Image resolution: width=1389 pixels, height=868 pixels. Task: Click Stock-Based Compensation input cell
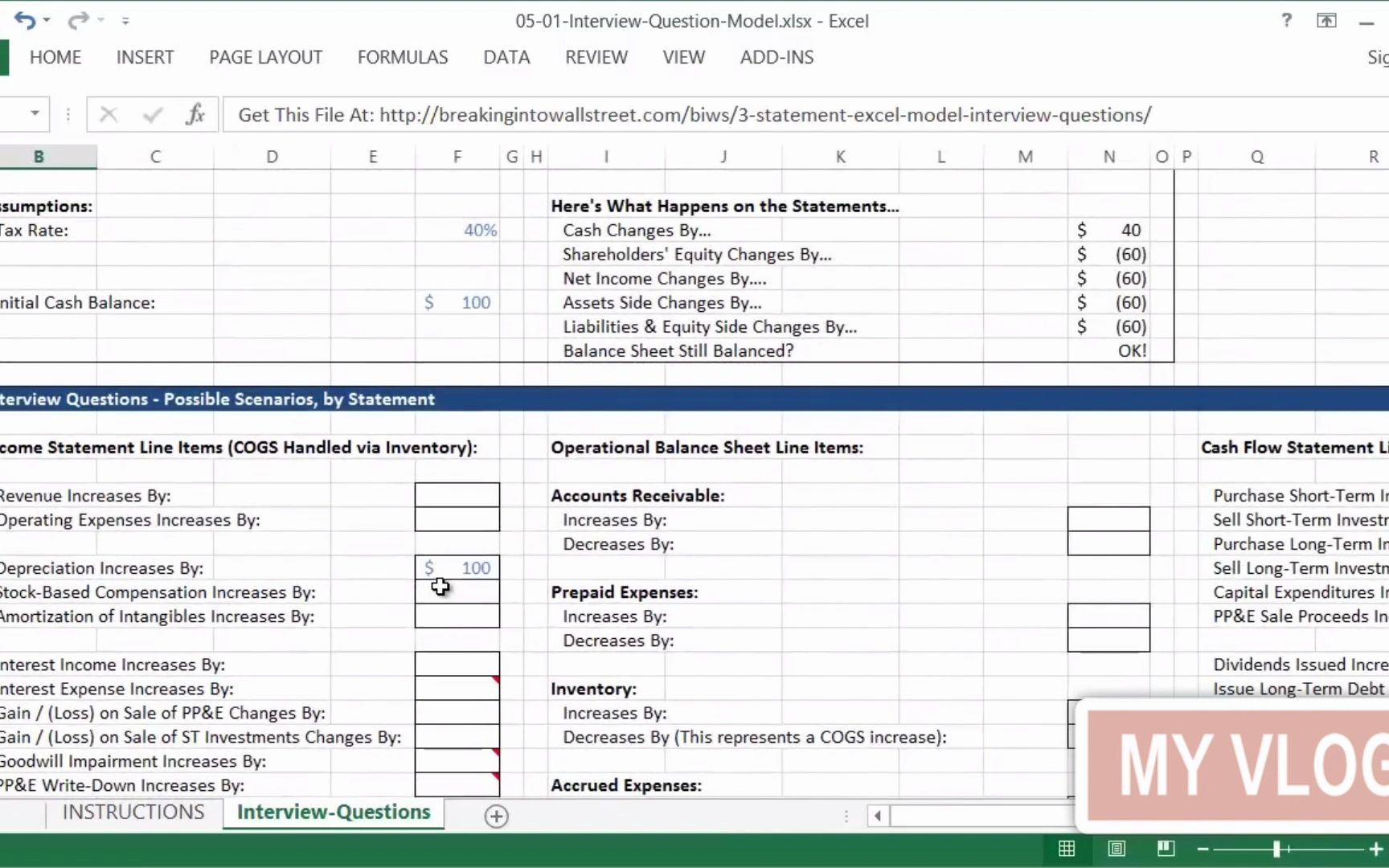coord(457,592)
